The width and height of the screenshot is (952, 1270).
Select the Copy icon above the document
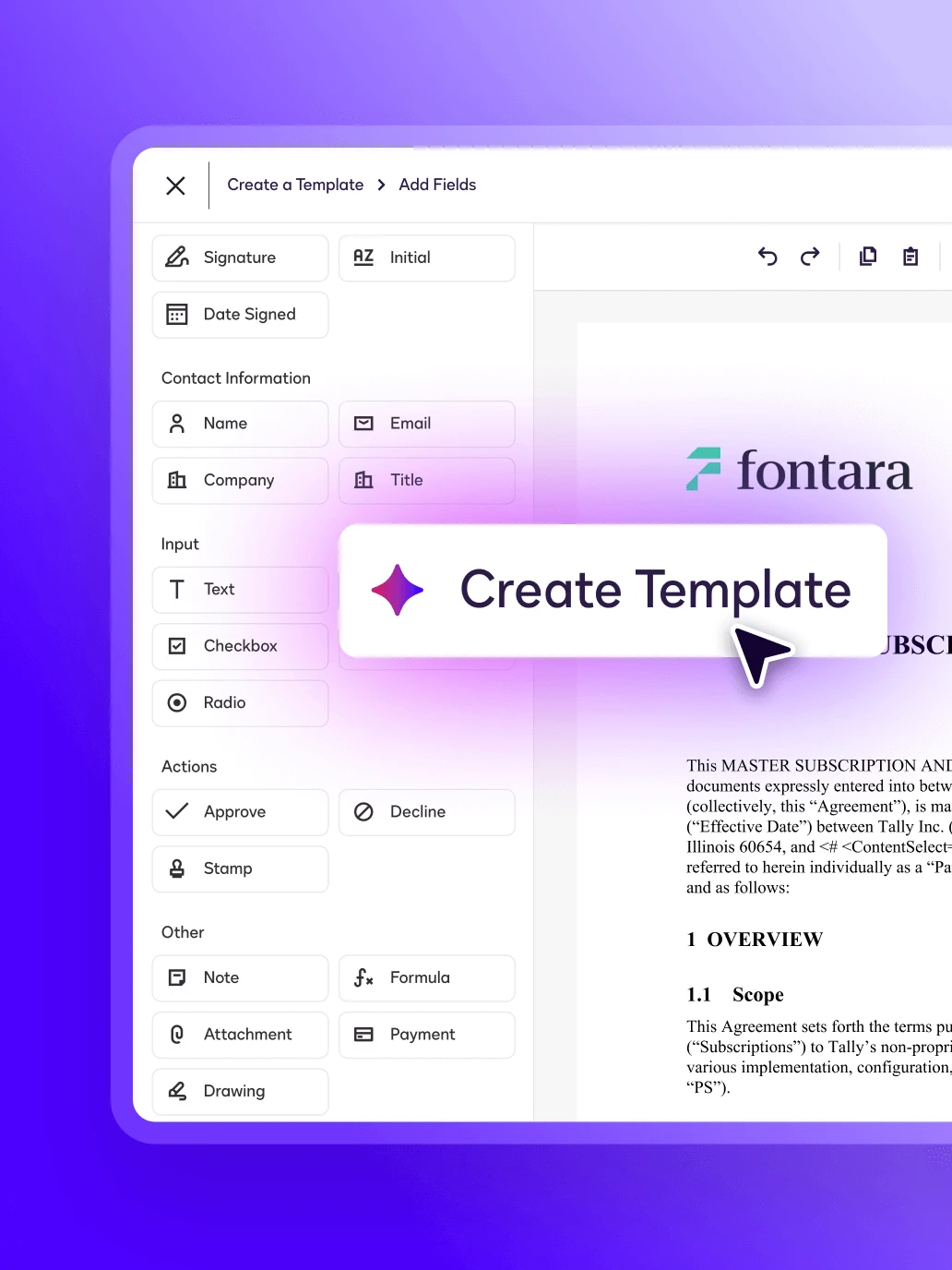click(867, 257)
